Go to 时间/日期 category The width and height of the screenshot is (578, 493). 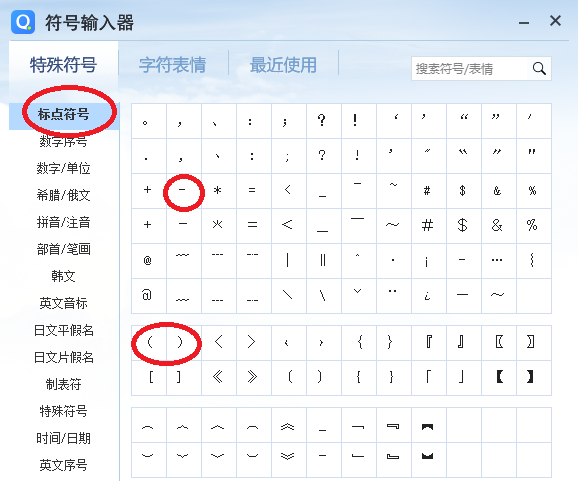point(63,438)
